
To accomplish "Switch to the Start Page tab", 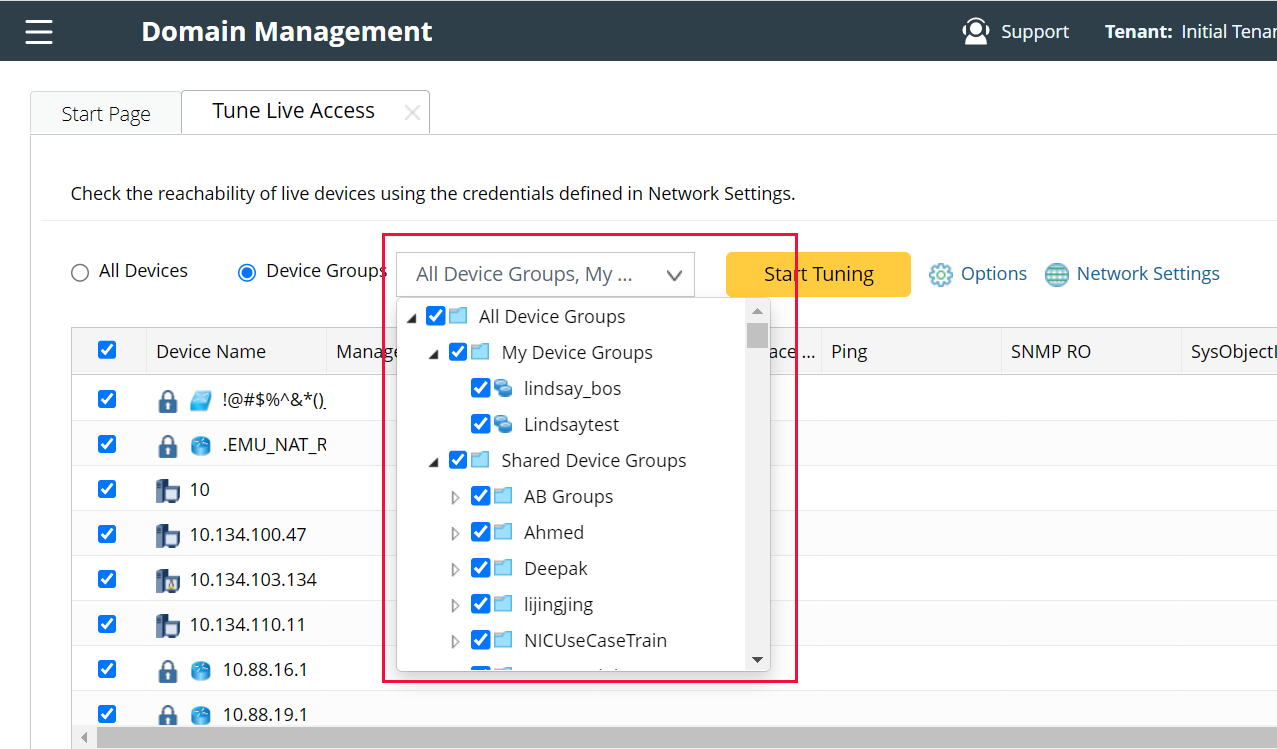I will coord(104,112).
